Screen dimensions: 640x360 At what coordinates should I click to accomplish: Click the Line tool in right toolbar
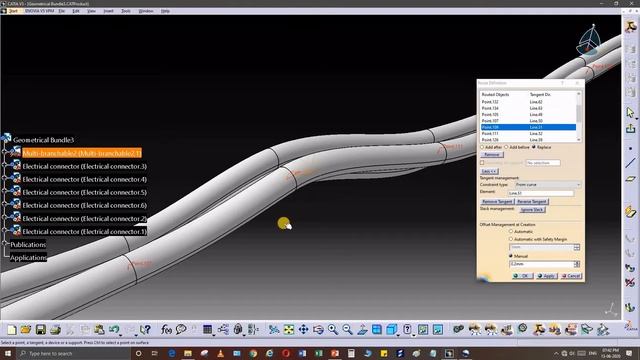(630, 163)
